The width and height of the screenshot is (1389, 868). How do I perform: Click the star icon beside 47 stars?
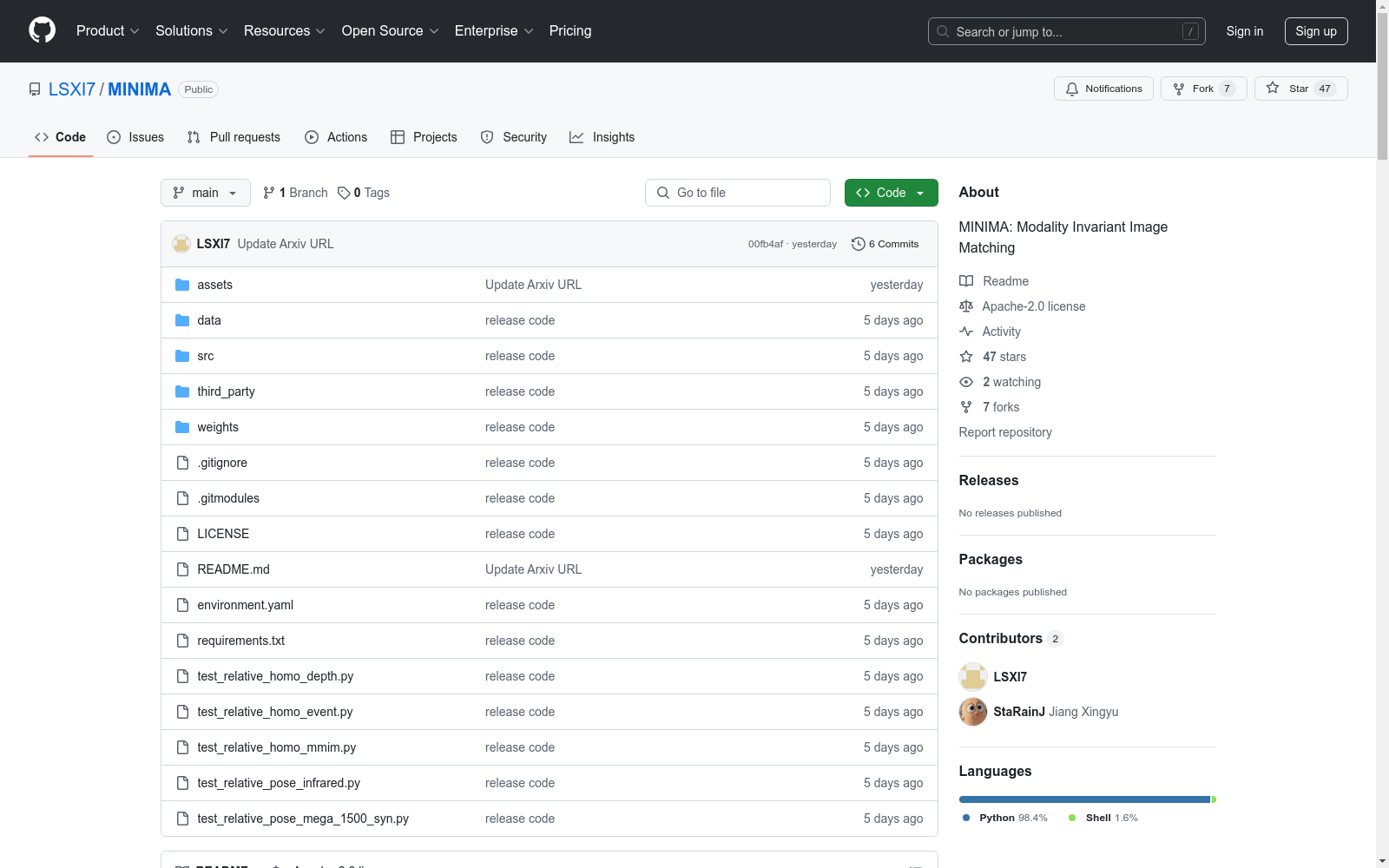966,357
